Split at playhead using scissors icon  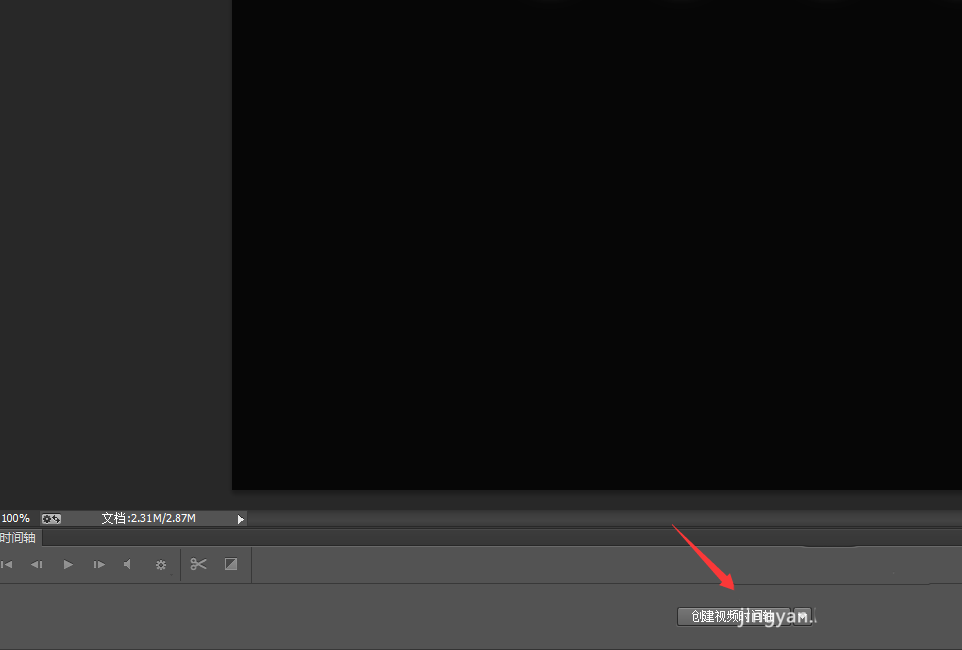[x=198, y=564]
